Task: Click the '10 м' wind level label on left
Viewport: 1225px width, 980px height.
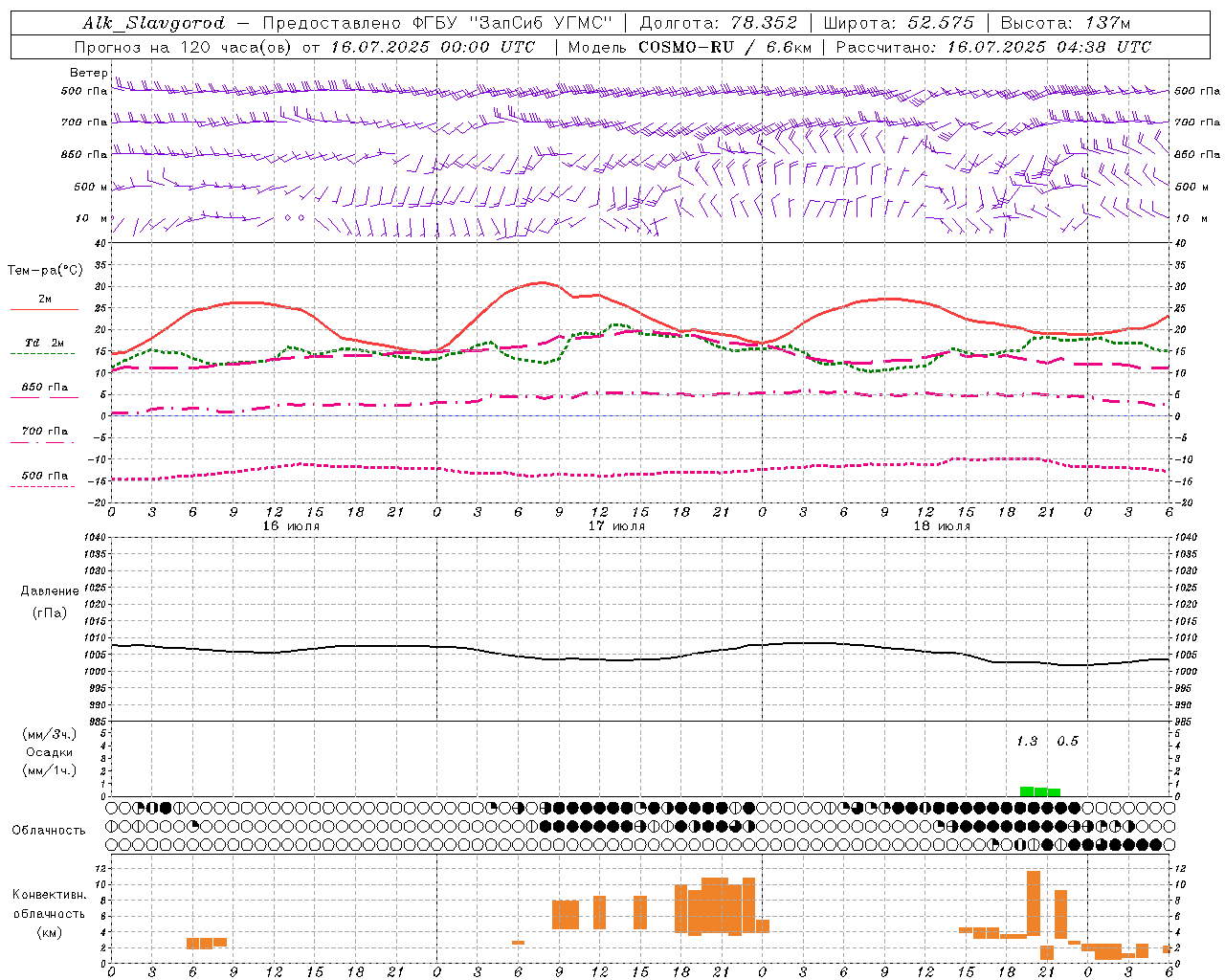Action: [91, 218]
